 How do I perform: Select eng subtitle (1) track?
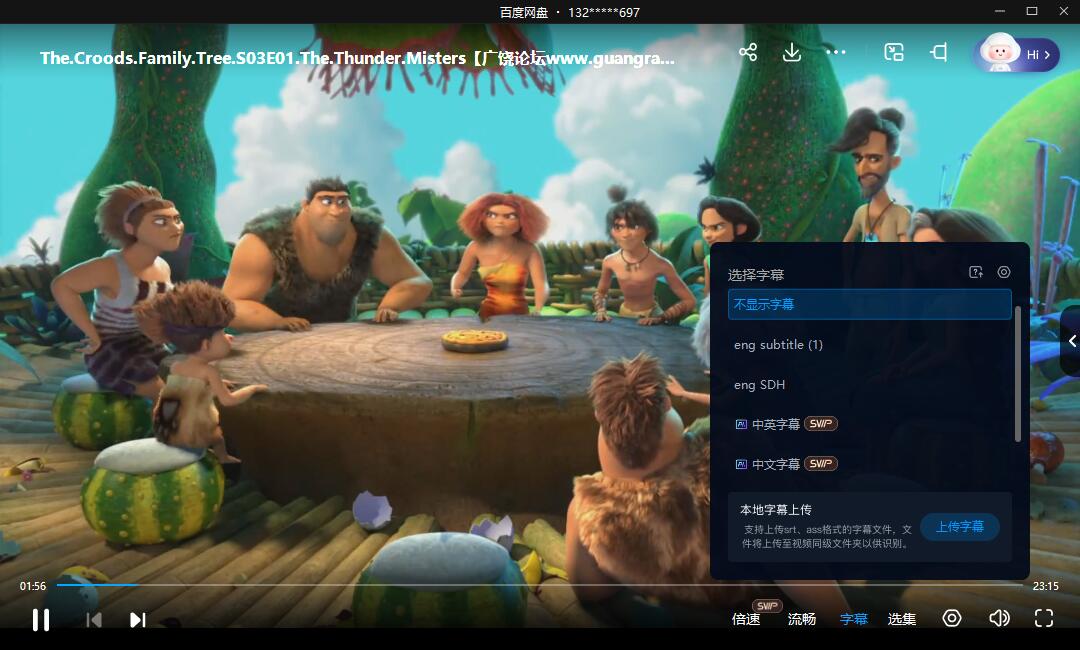click(x=869, y=344)
